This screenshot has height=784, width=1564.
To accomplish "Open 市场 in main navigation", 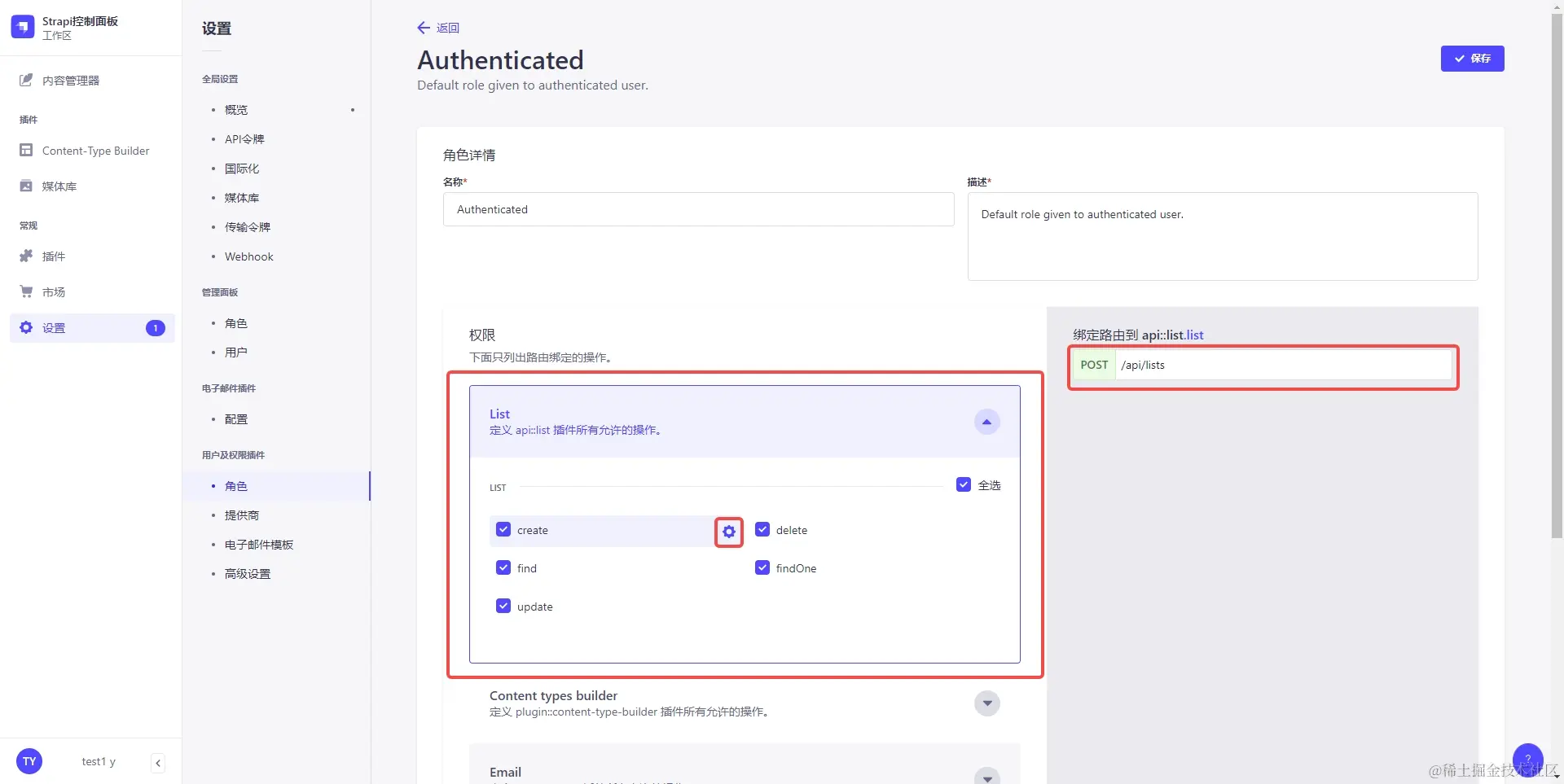I will point(54,292).
